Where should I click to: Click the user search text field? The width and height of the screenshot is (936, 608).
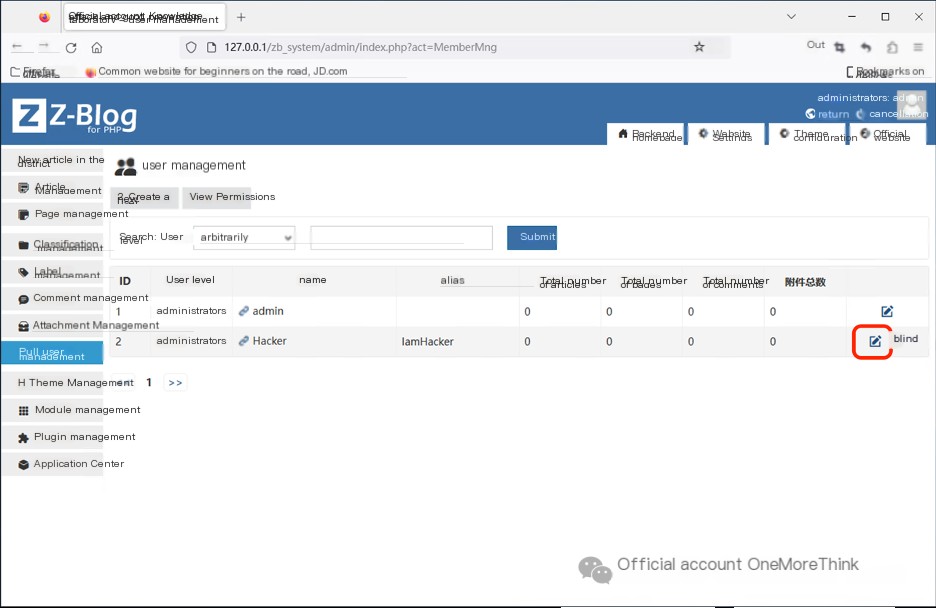coord(401,237)
